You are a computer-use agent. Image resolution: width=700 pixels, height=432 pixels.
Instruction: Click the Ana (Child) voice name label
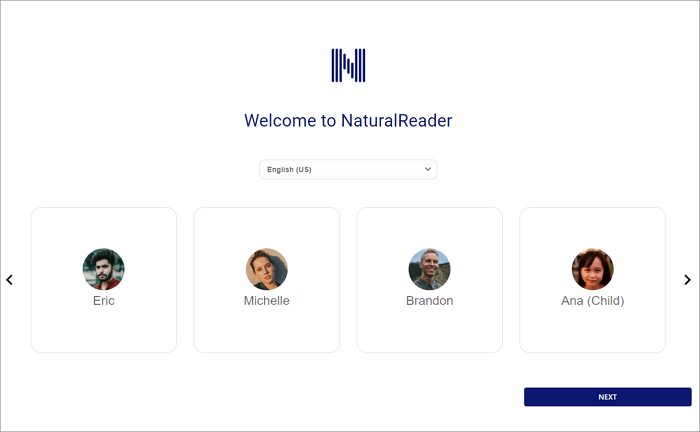(x=592, y=301)
